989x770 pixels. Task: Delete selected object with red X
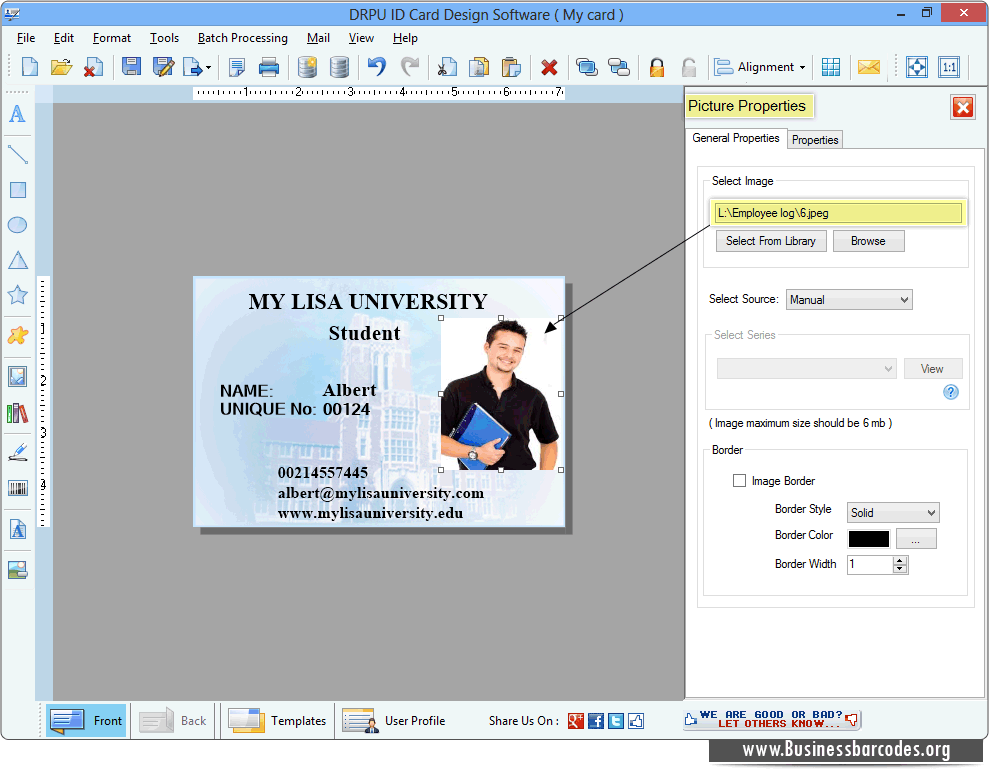point(549,67)
